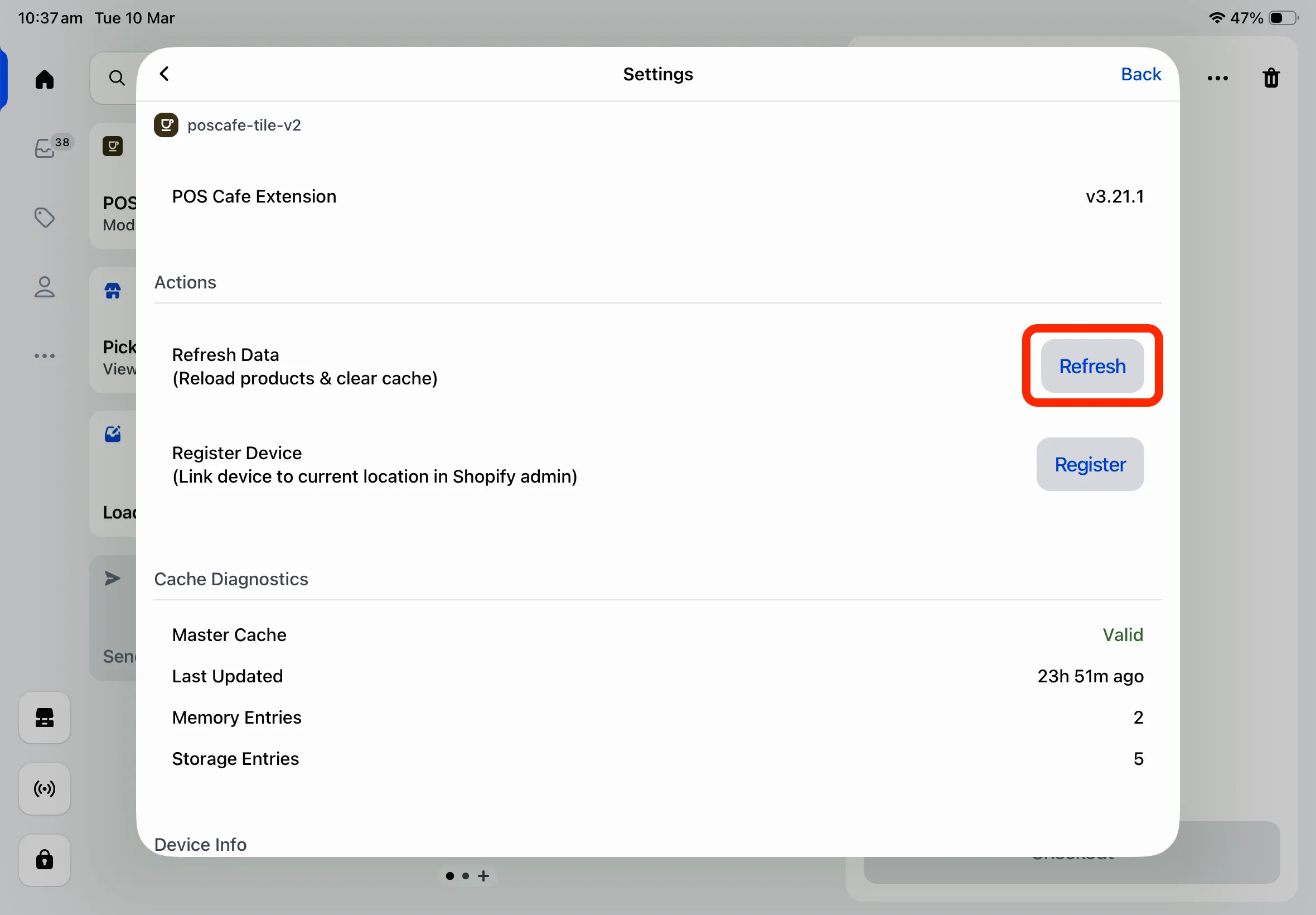This screenshot has width=1316, height=915.
Task: Tap the trash icon at top right
Action: point(1271,78)
